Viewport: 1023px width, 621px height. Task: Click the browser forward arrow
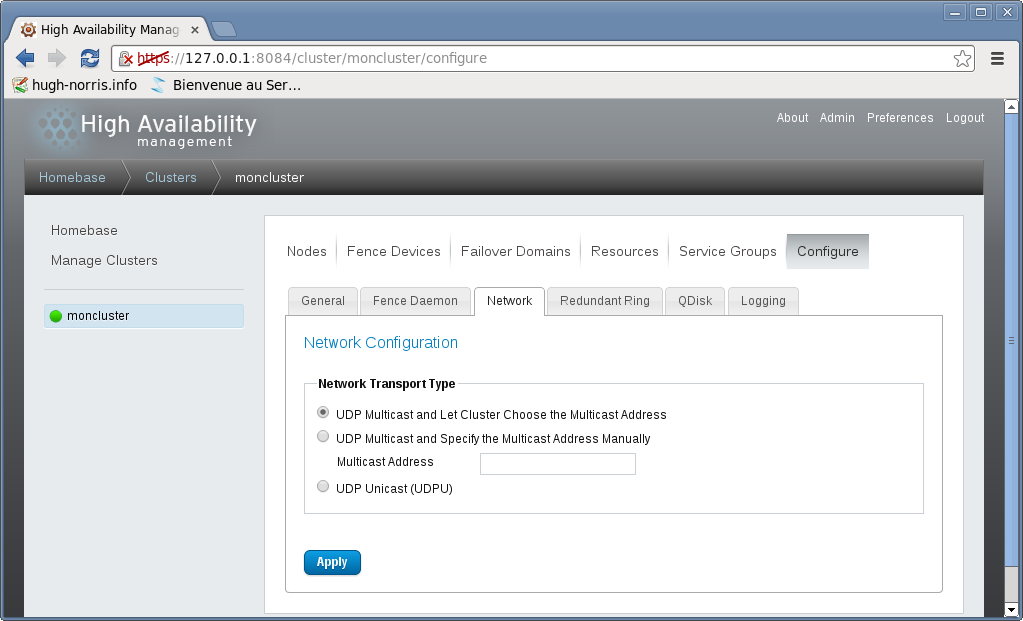coord(57,58)
